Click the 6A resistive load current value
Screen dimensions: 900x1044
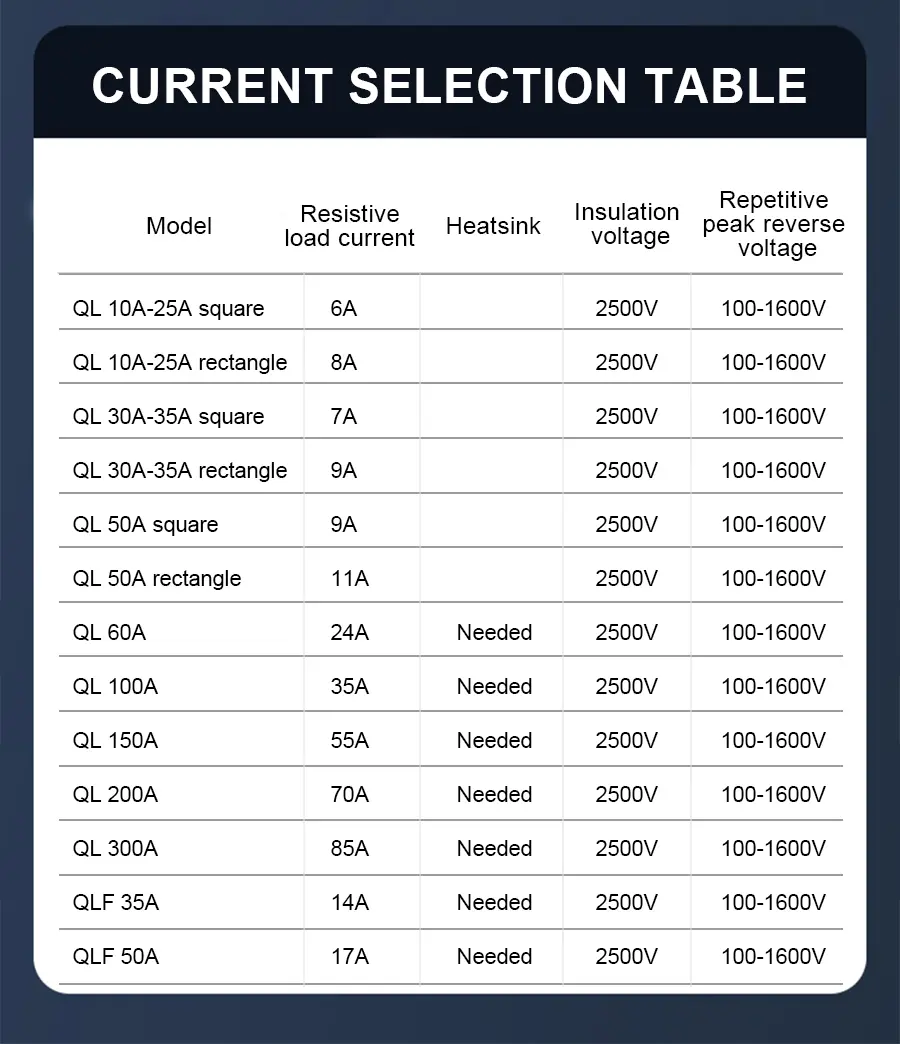pyautogui.click(x=343, y=309)
